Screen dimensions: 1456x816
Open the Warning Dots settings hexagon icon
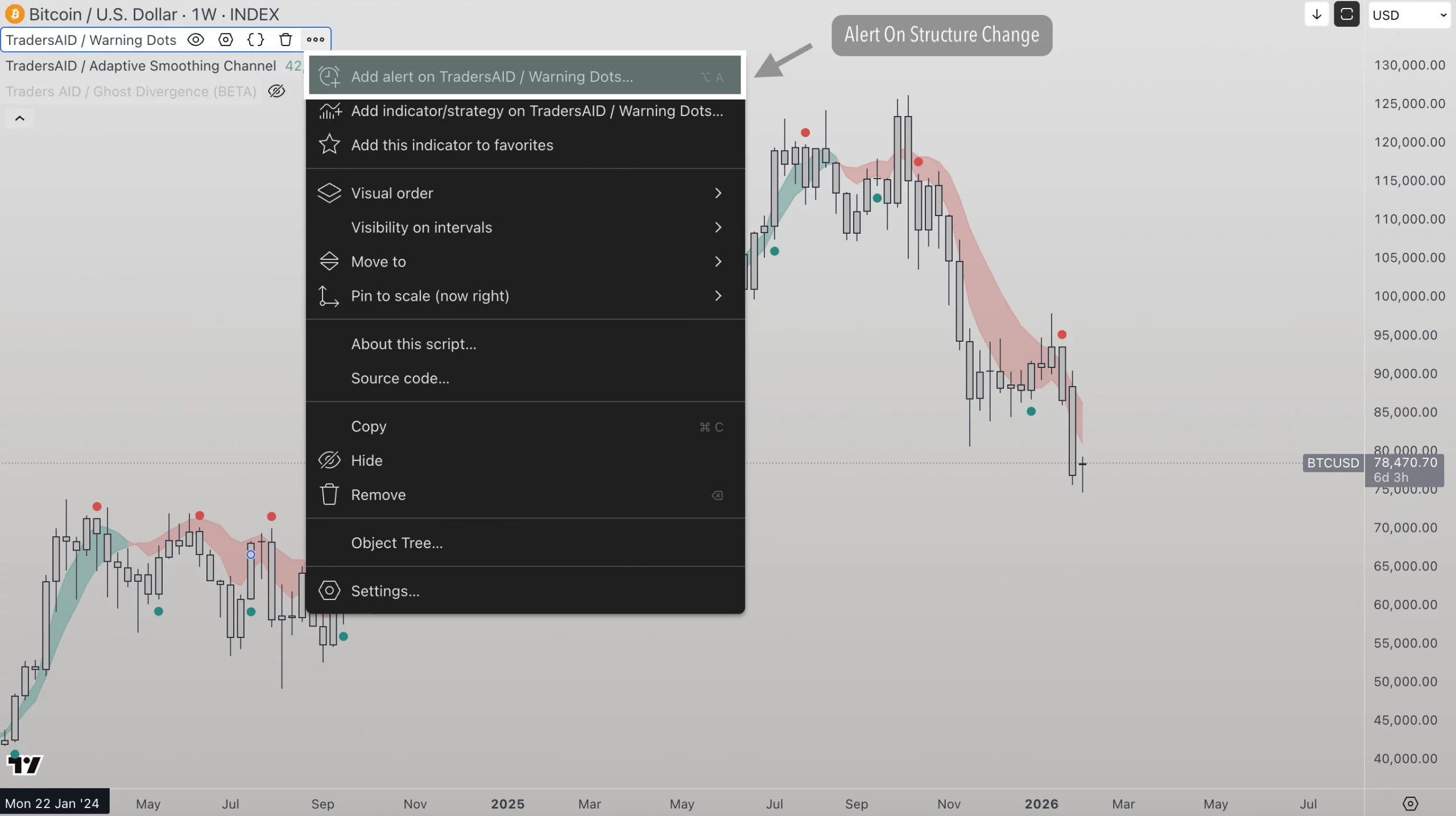pyautogui.click(x=226, y=40)
